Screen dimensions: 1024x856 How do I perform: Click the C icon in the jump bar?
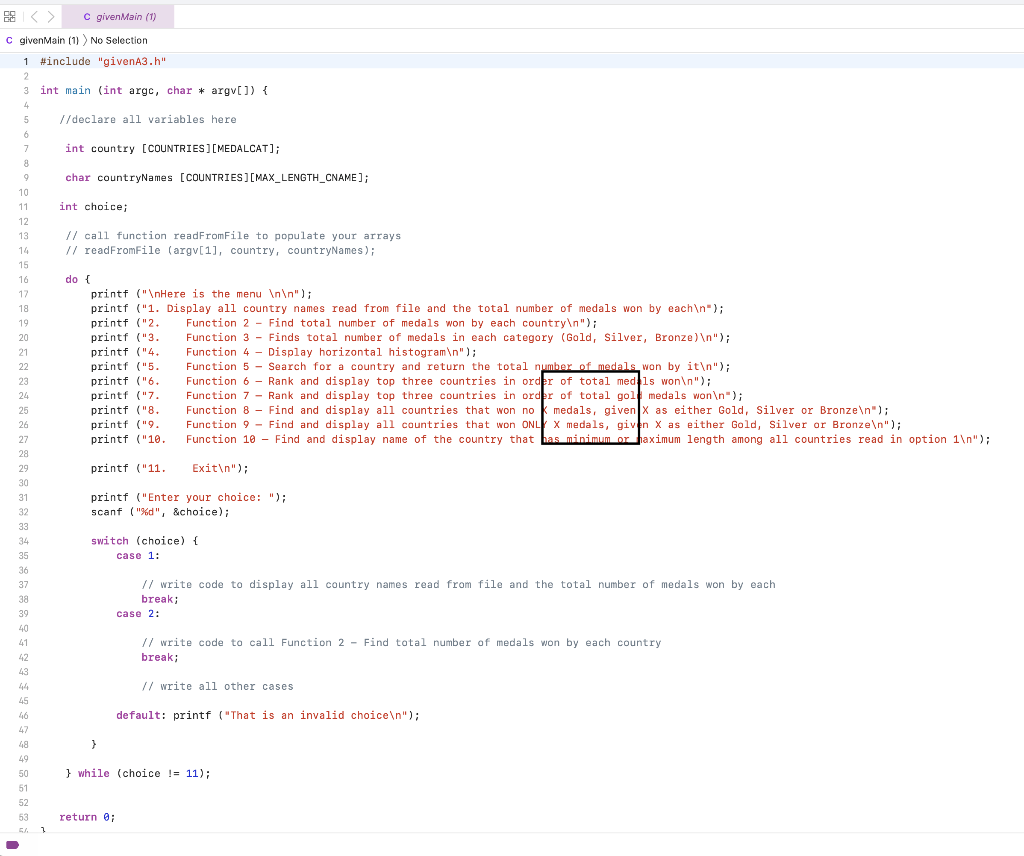[9, 39]
